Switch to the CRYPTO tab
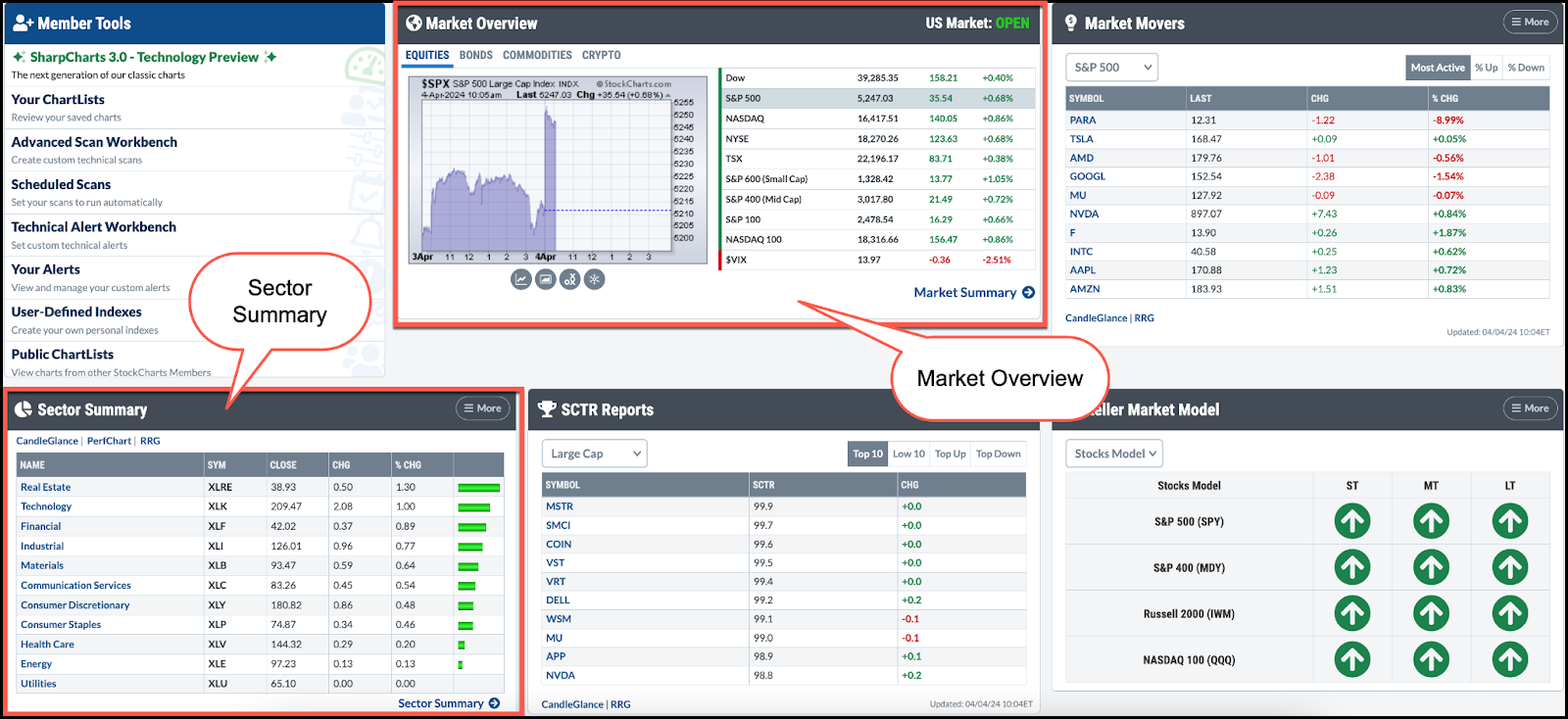1568x719 pixels. [x=601, y=55]
